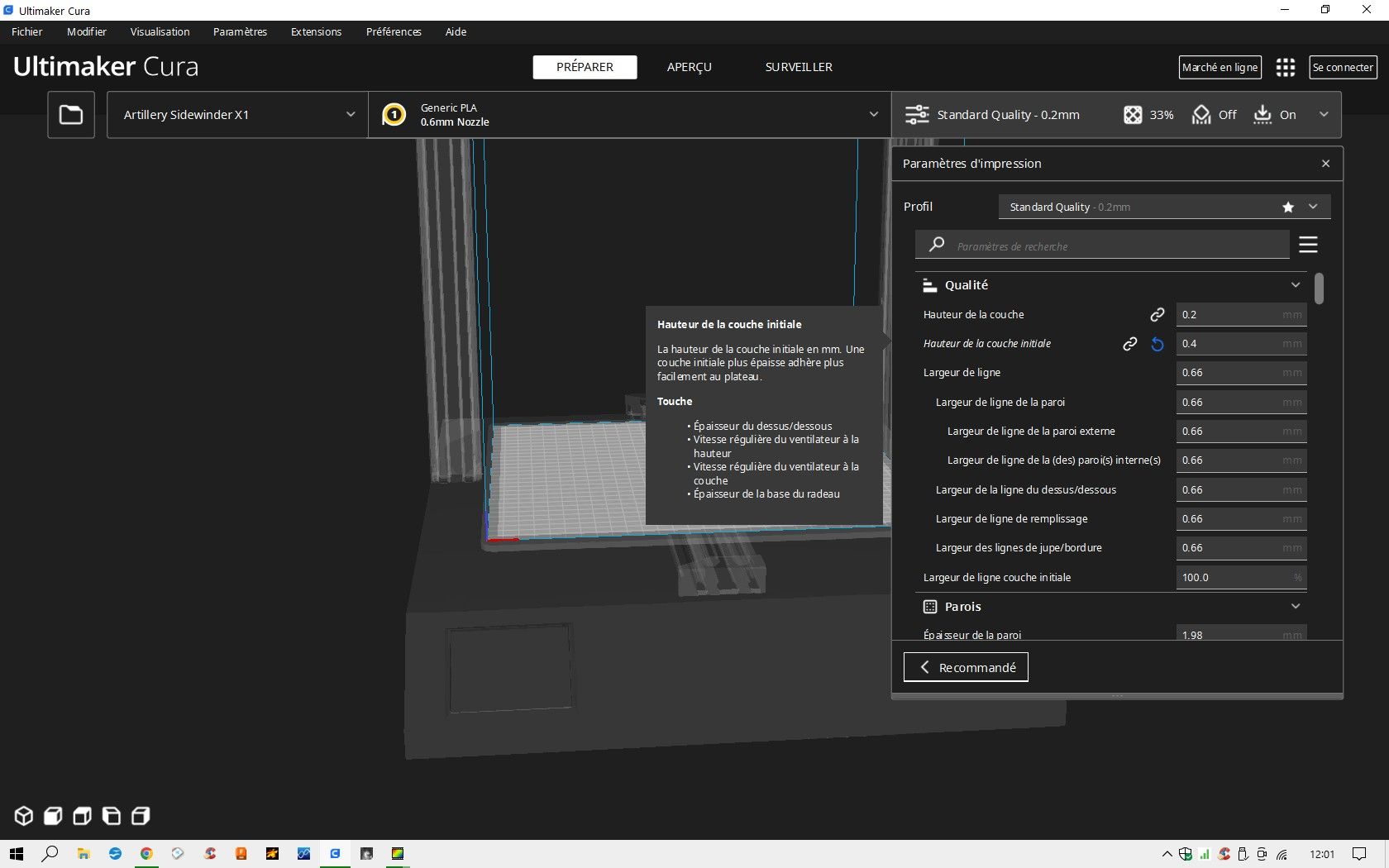Click the Recommandé button
The image size is (1389, 868).
[x=966, y=667]
